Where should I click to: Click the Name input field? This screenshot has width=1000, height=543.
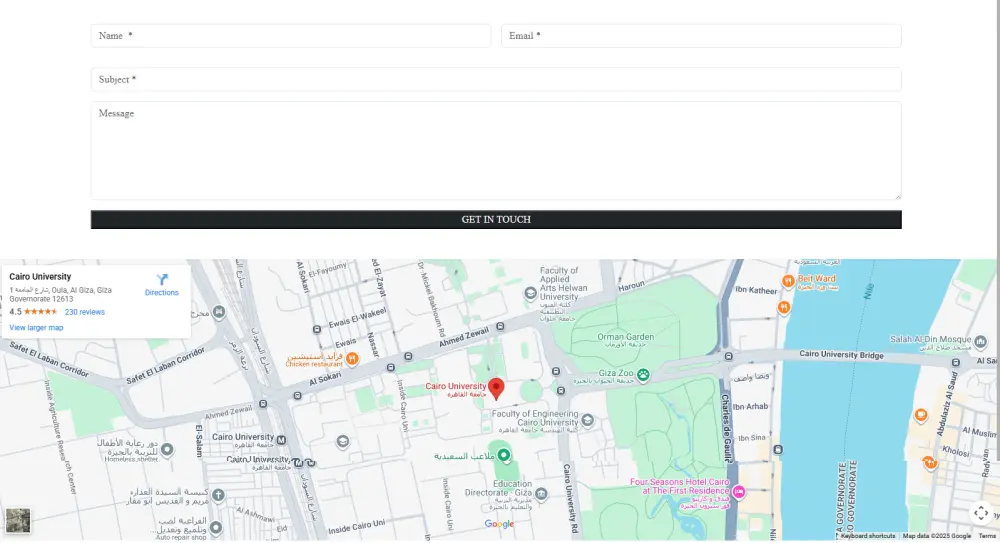click(291, 36)
